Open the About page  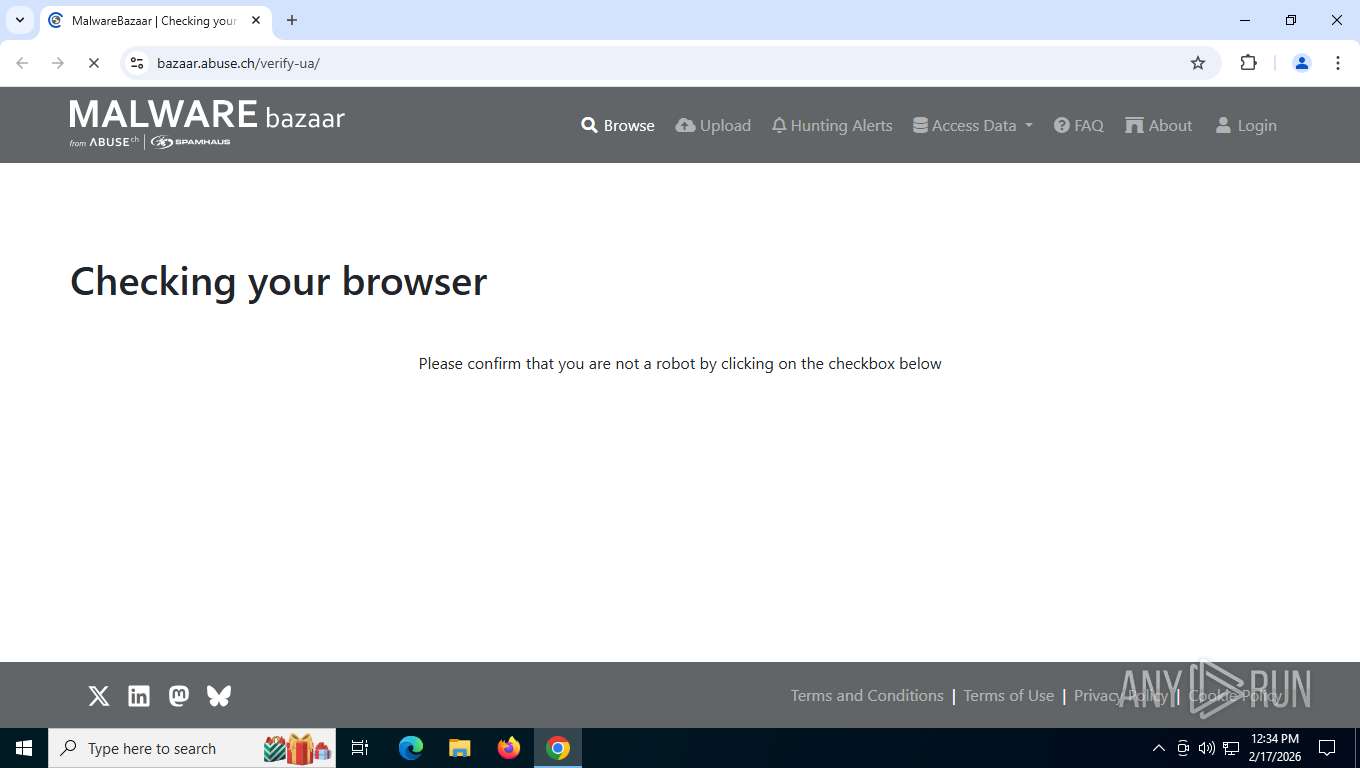click(1159, 125)
